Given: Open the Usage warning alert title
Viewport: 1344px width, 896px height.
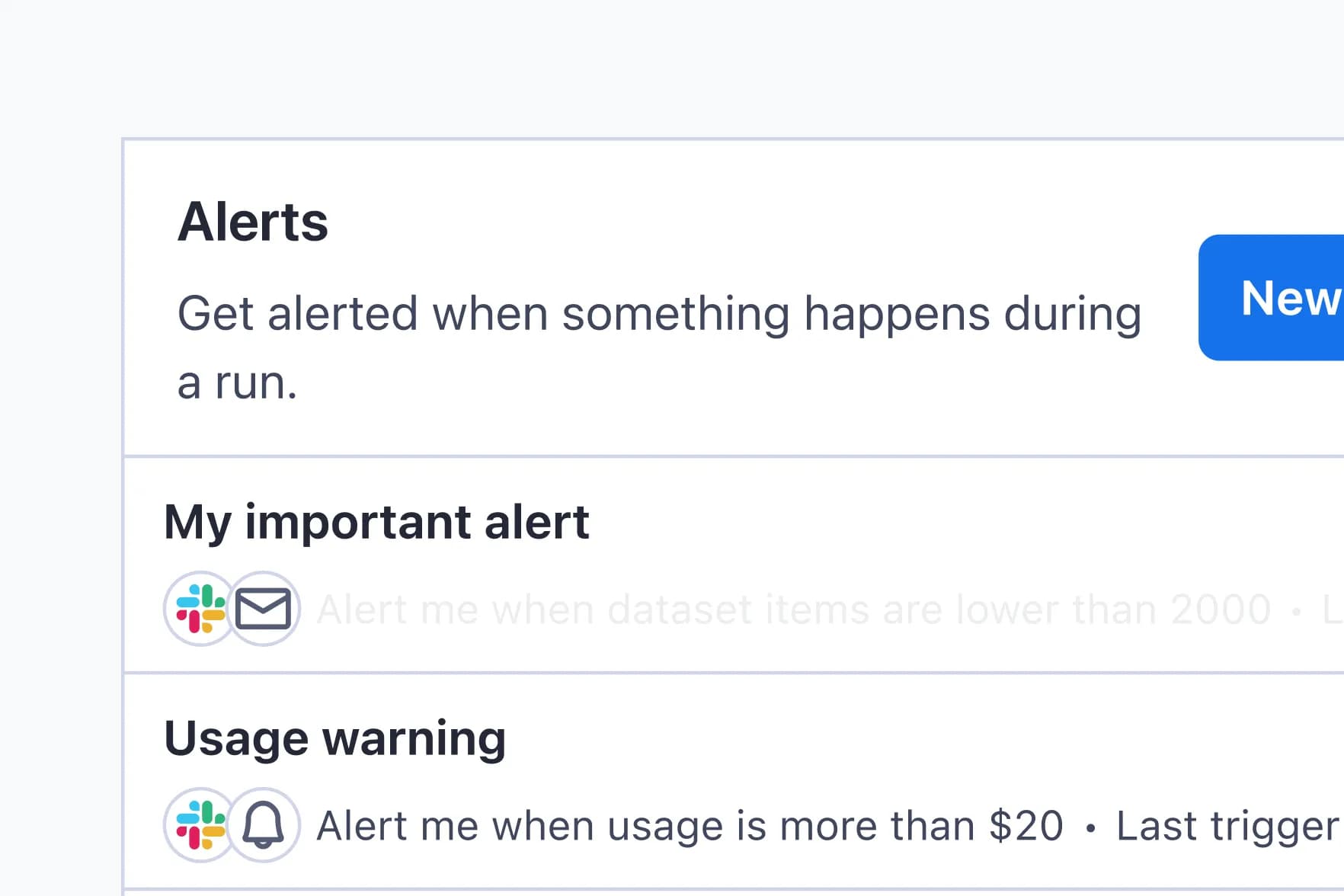Looking at the screenshot, I should [334, 739].
